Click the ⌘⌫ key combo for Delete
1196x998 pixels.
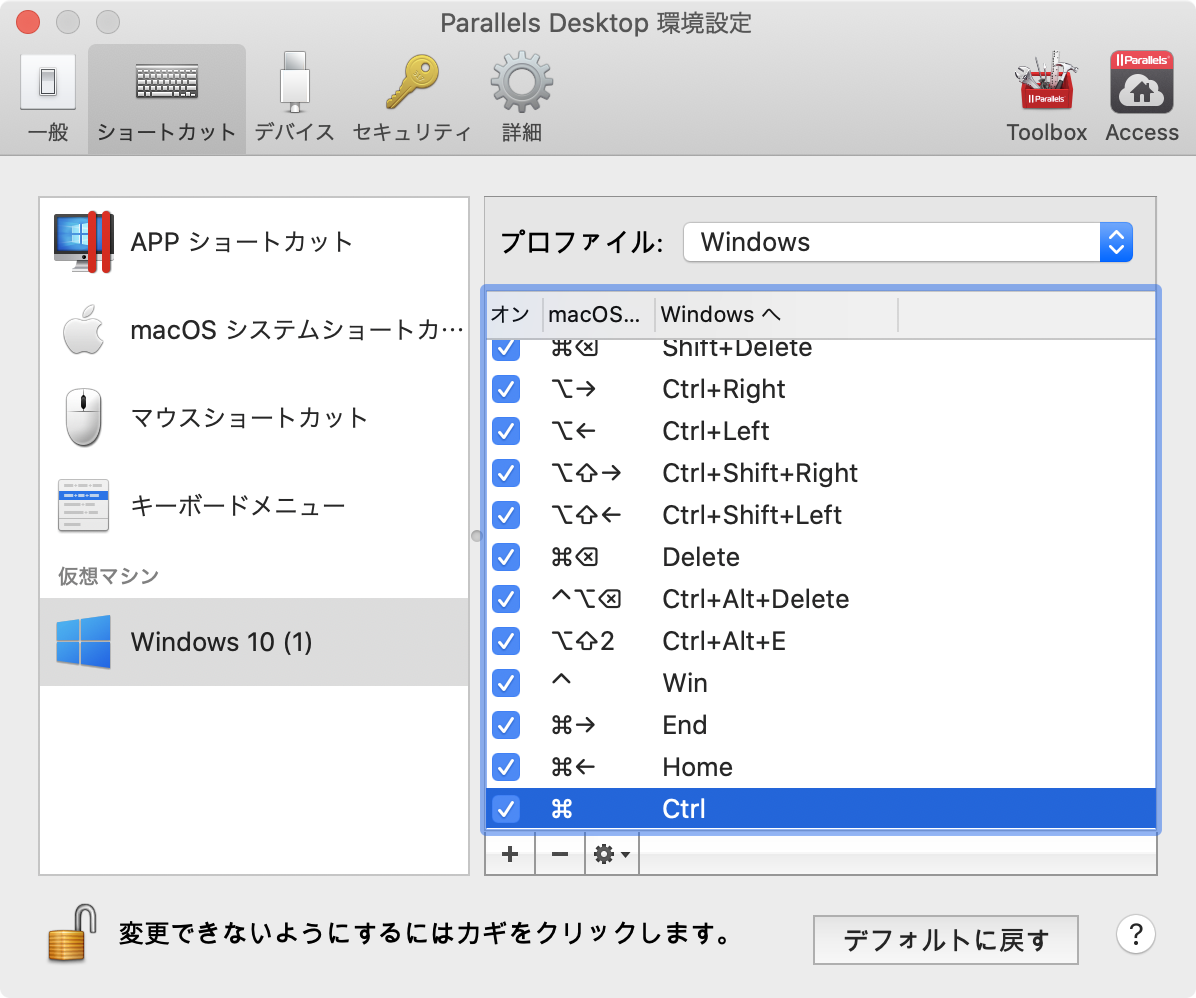(574, 557)
